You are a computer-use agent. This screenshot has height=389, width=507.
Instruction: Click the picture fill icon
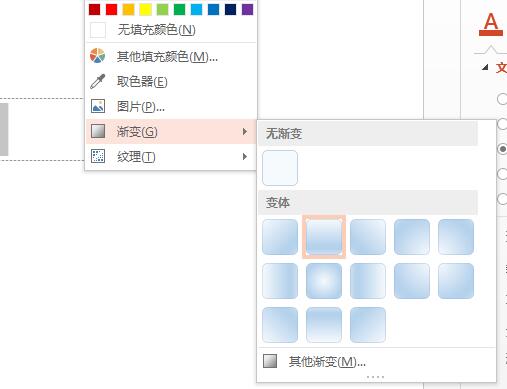[98, 106]
